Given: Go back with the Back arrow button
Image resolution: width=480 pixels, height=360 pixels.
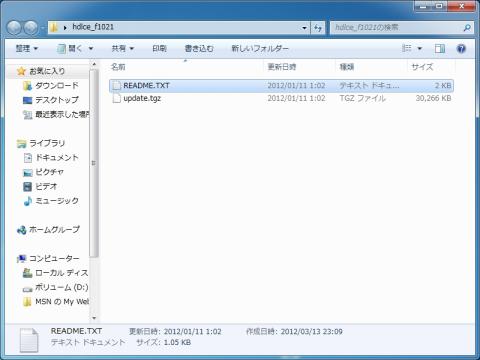Looking at the screenshot, I should tap(14, 28).
